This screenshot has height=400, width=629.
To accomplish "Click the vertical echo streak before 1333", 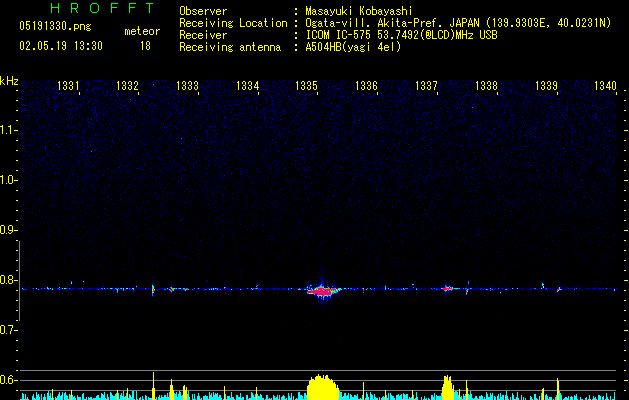I will [x=153, y=290].
